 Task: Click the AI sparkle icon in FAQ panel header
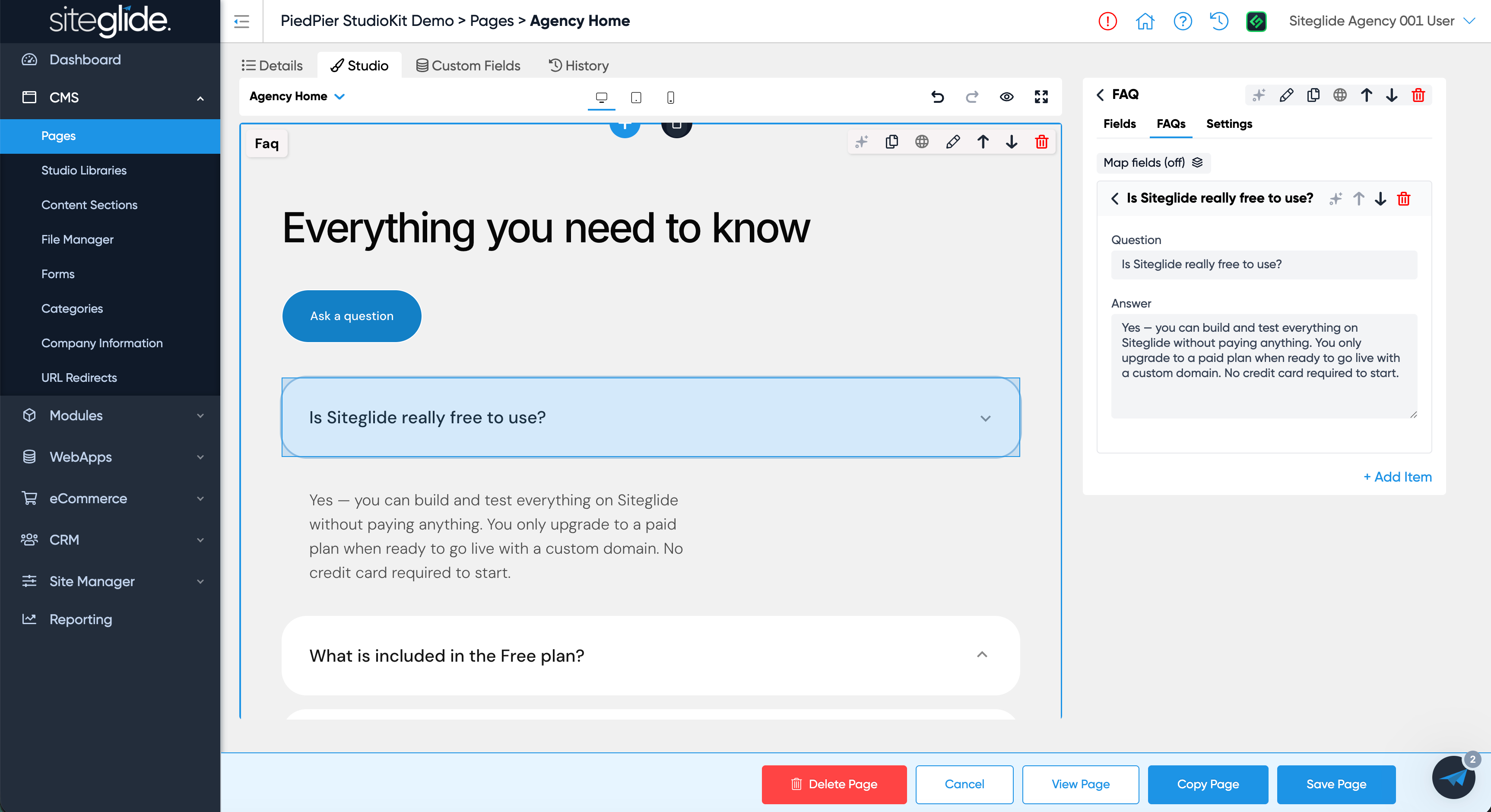pyautogui.click(x=1259, y=95)
